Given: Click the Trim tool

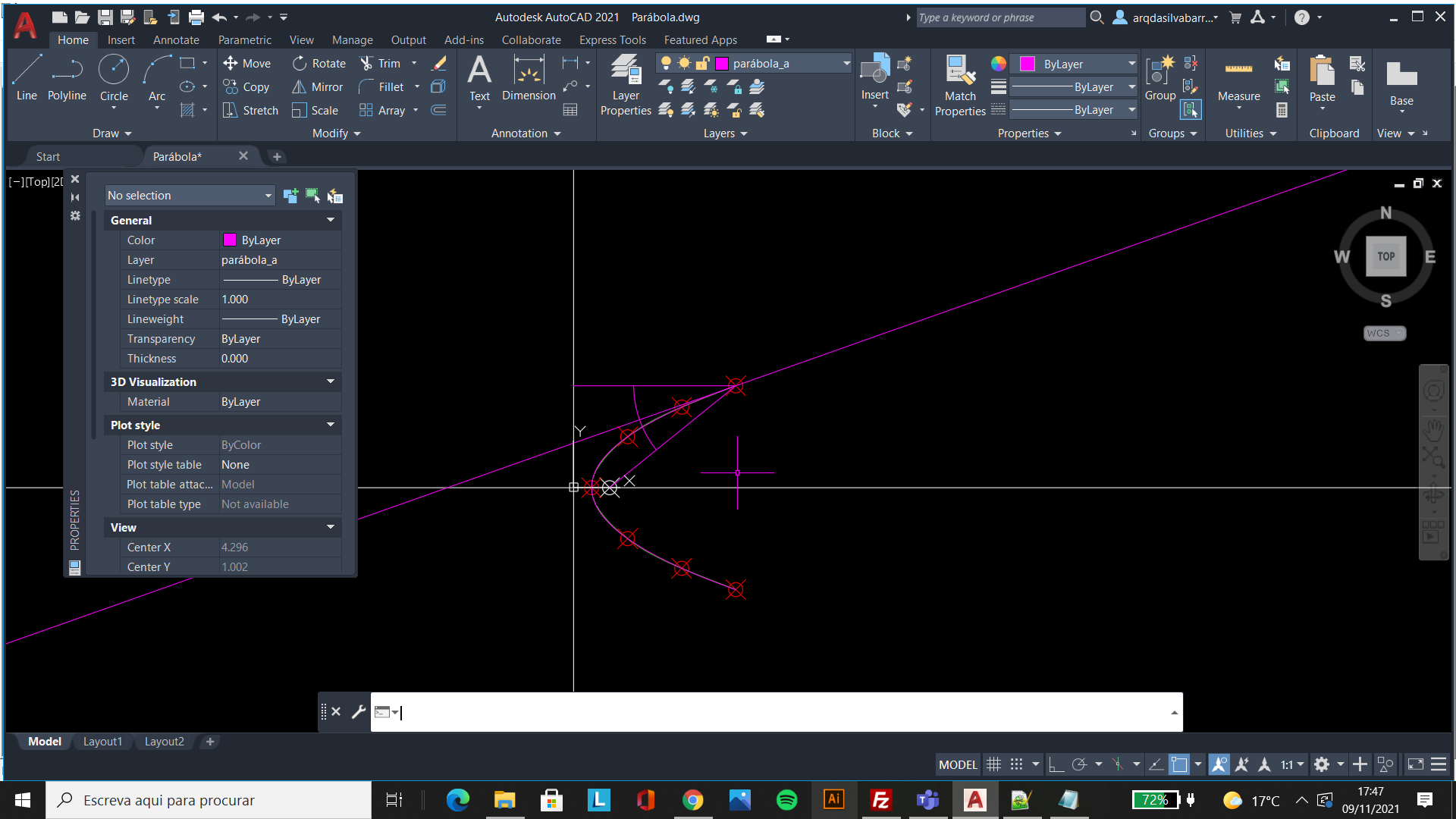Looking at the screenshot, I should [x=380, y=64].
